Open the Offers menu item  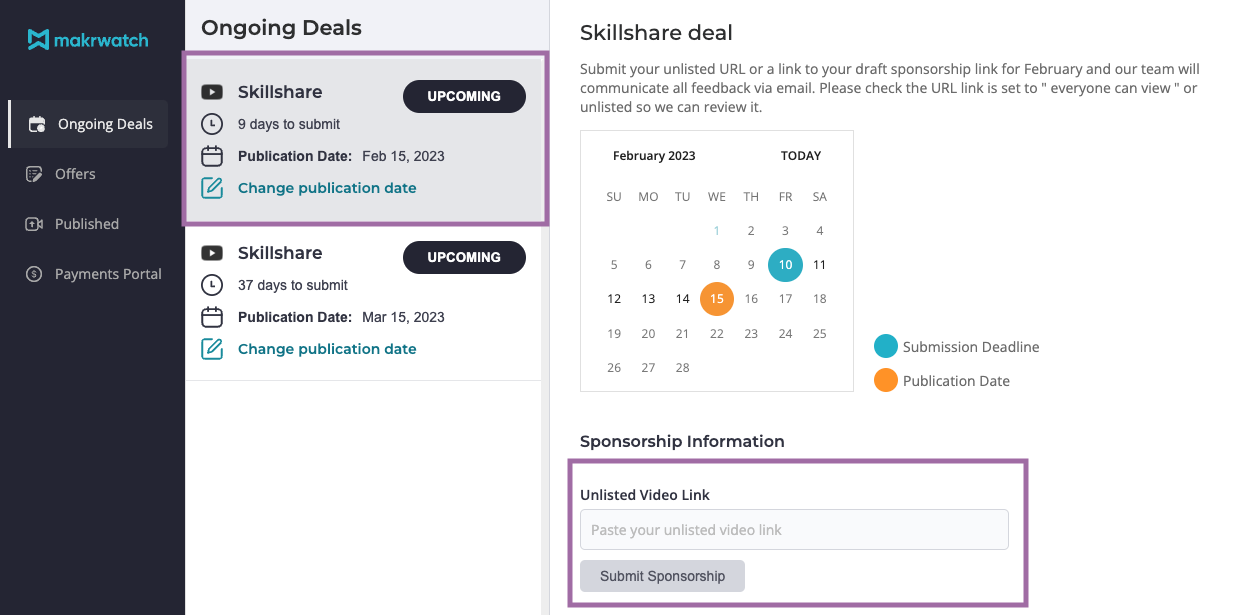[x=75, y=174]
